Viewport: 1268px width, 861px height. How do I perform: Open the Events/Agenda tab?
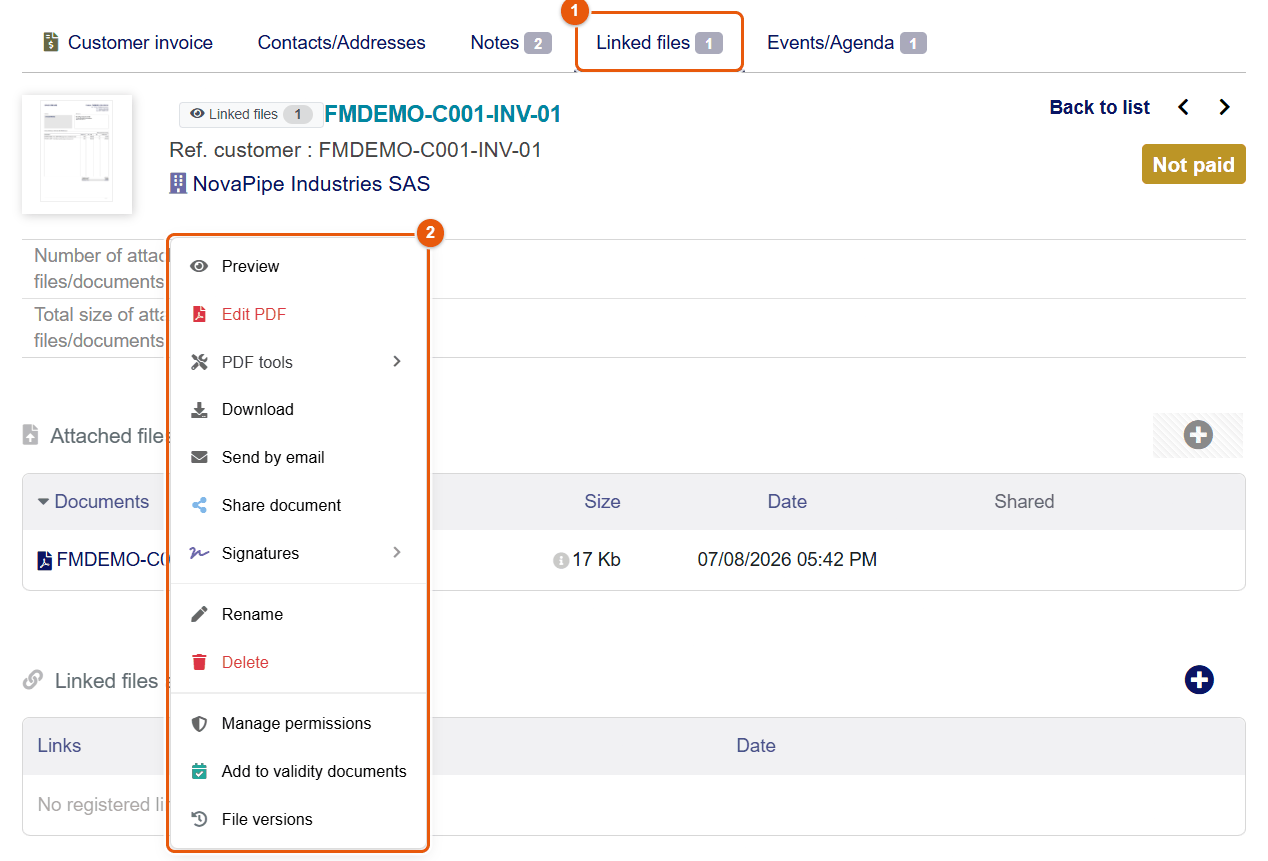point(847,42)
